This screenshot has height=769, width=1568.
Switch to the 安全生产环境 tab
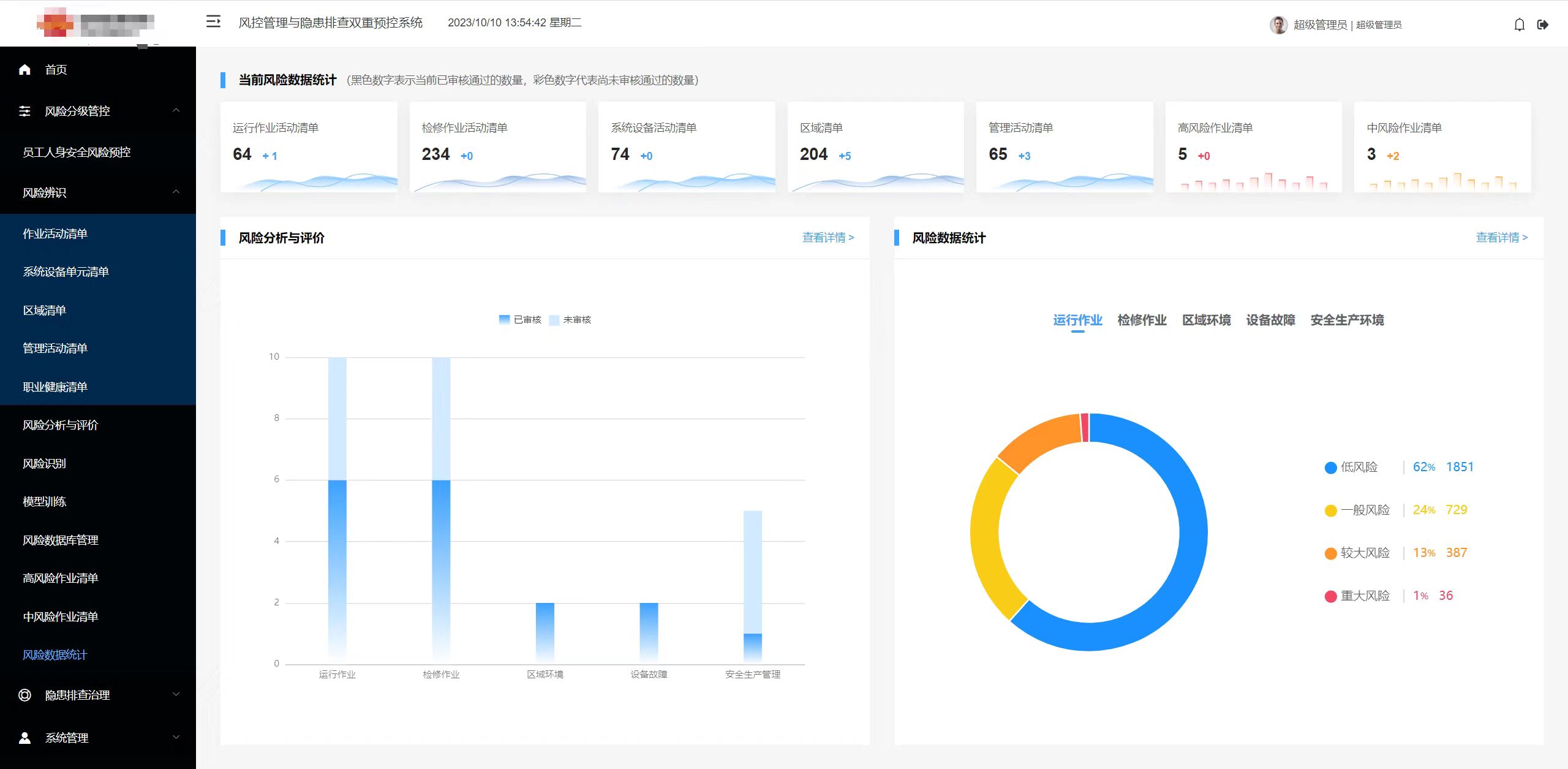pyautogui.click(x=1347, y=320)
